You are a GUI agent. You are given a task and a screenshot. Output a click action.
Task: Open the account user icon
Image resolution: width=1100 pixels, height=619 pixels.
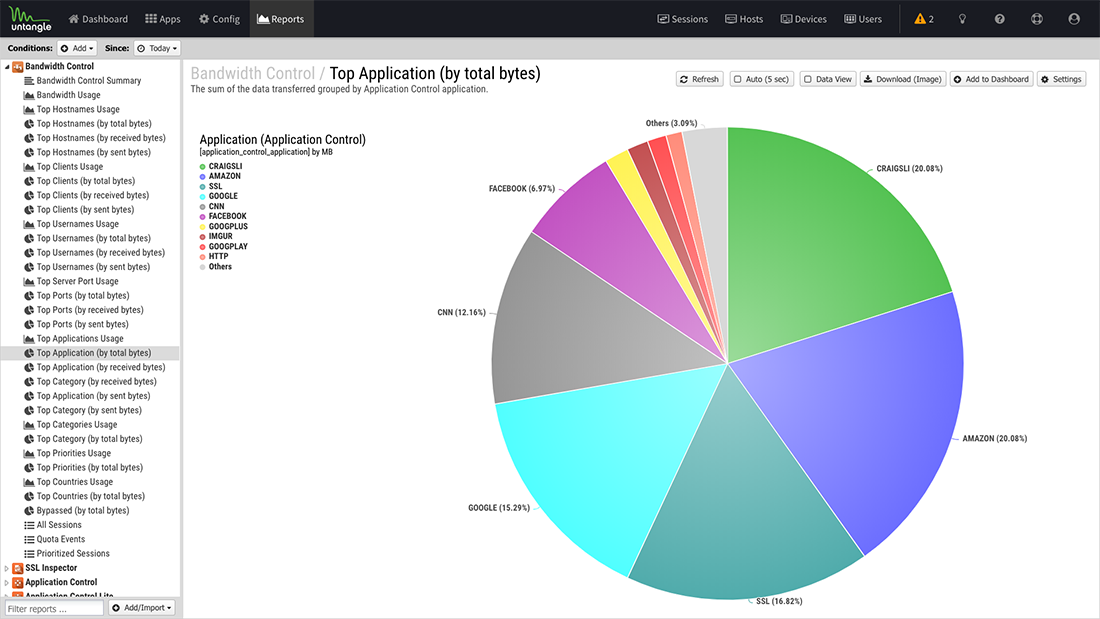pyautogui.click(x=1074, y=19)
